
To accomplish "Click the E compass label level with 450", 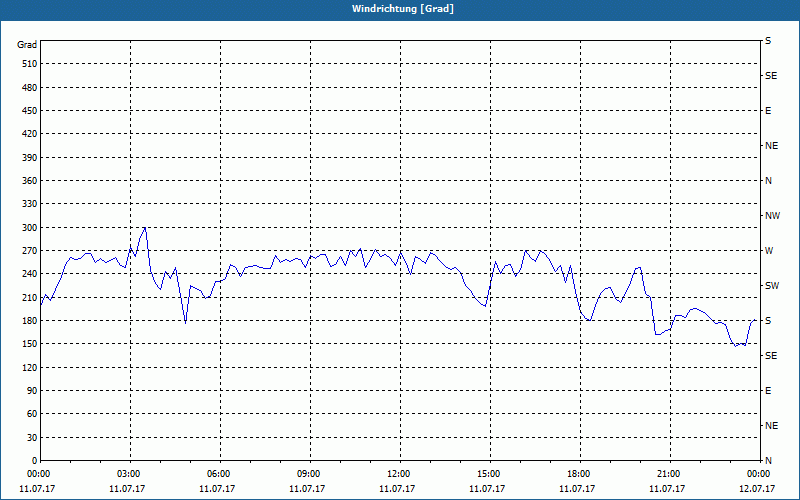I will pos(768,111).
